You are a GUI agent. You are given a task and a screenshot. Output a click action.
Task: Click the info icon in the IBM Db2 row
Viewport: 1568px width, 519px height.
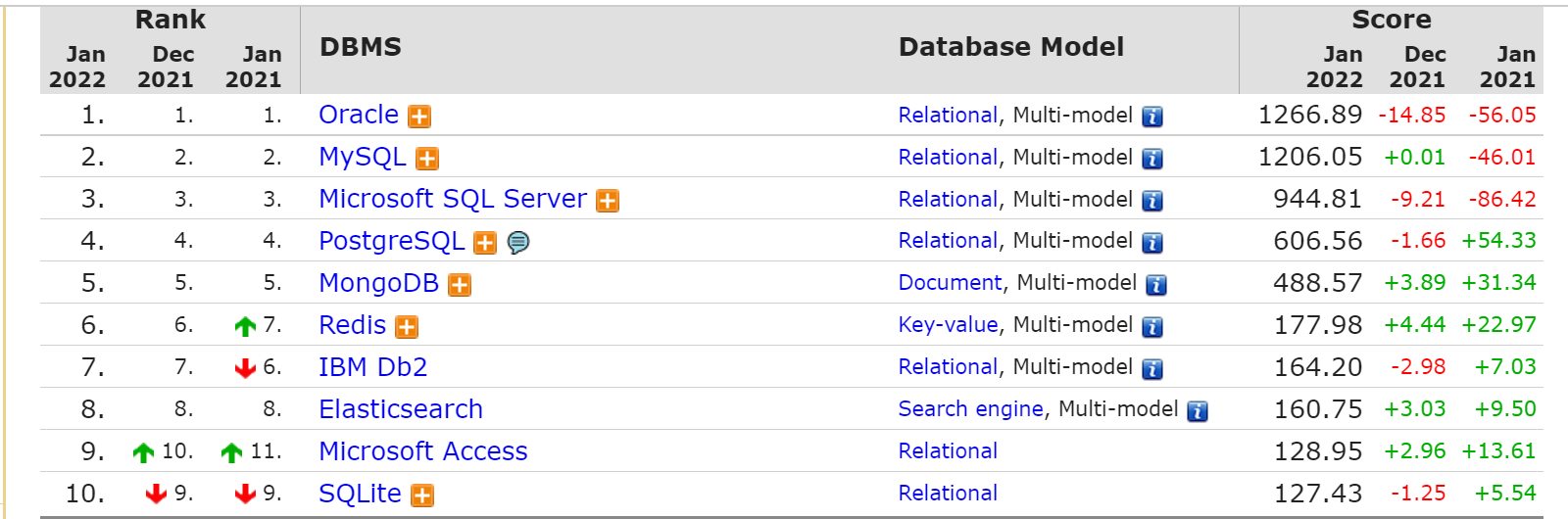click(1152, 369)
